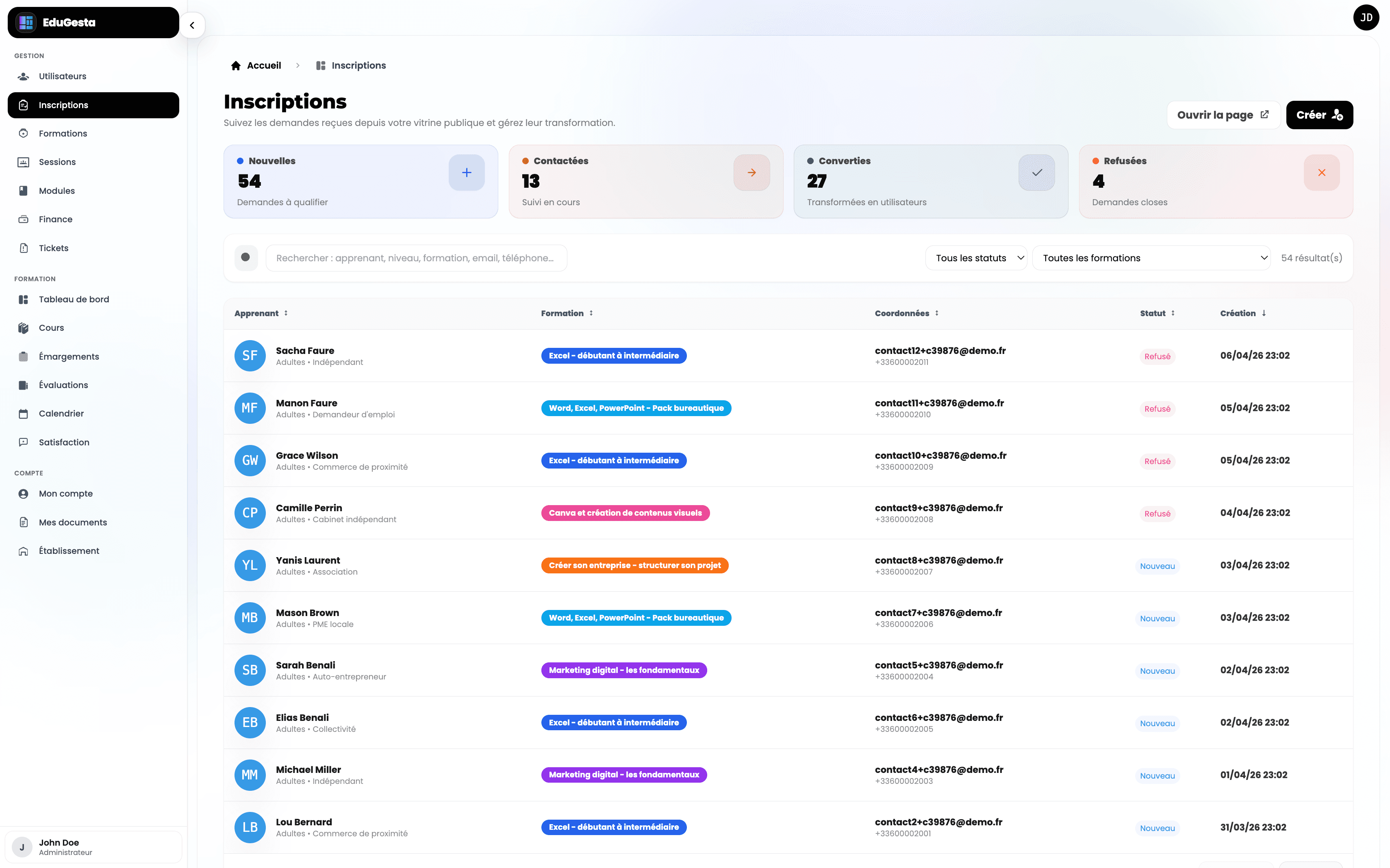Click the plus icon on Nouvelles card
1390x868 pixels.
pos(466,172)
